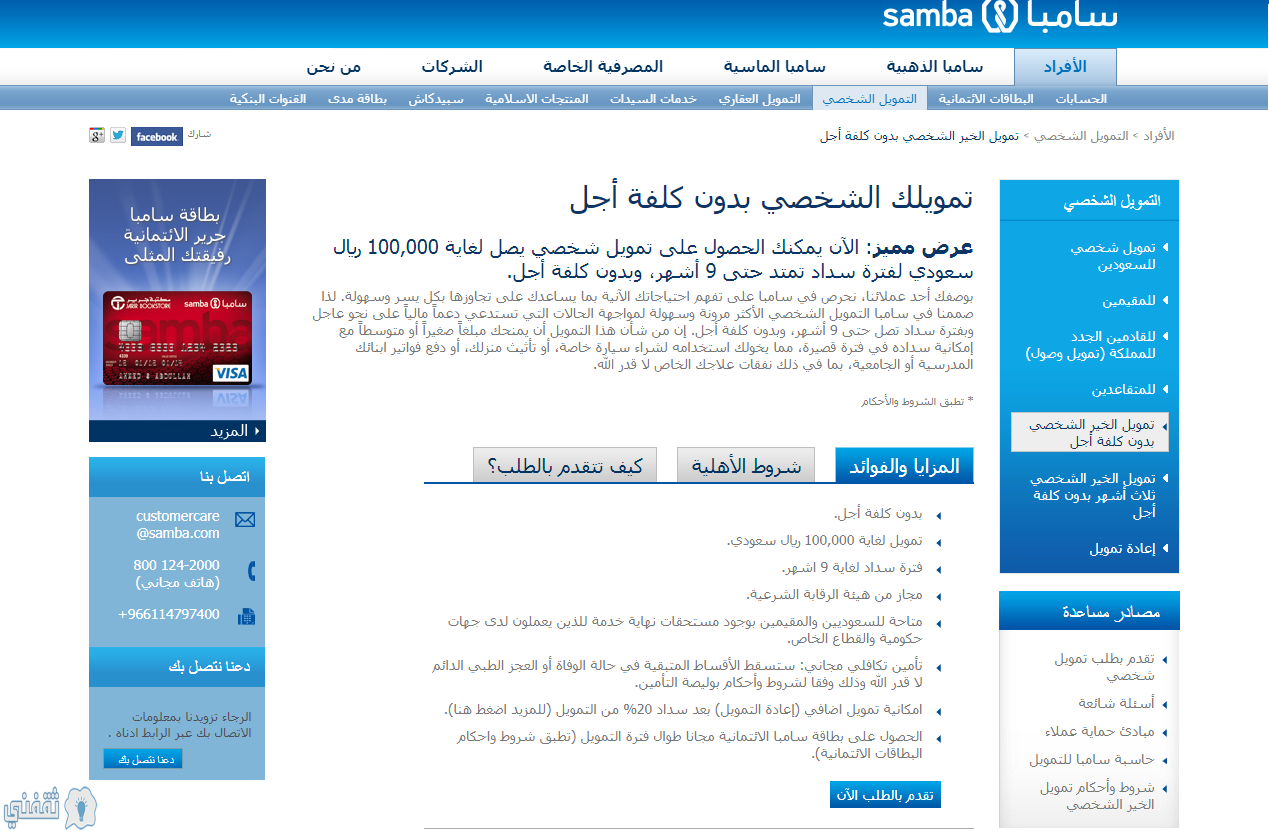This screenshot has width=1269, height=833.
Task: Open للمتقاعدين sidebar item
Action: tap(1123, 389)
